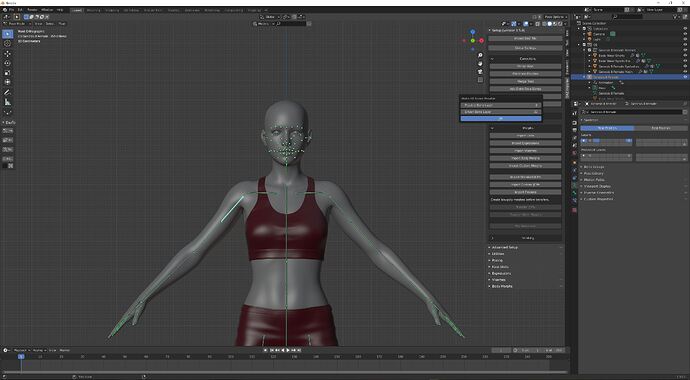The image size is (690, 380).
Task: Open the Object Data armature properties tab
Action: pos(574,186)
